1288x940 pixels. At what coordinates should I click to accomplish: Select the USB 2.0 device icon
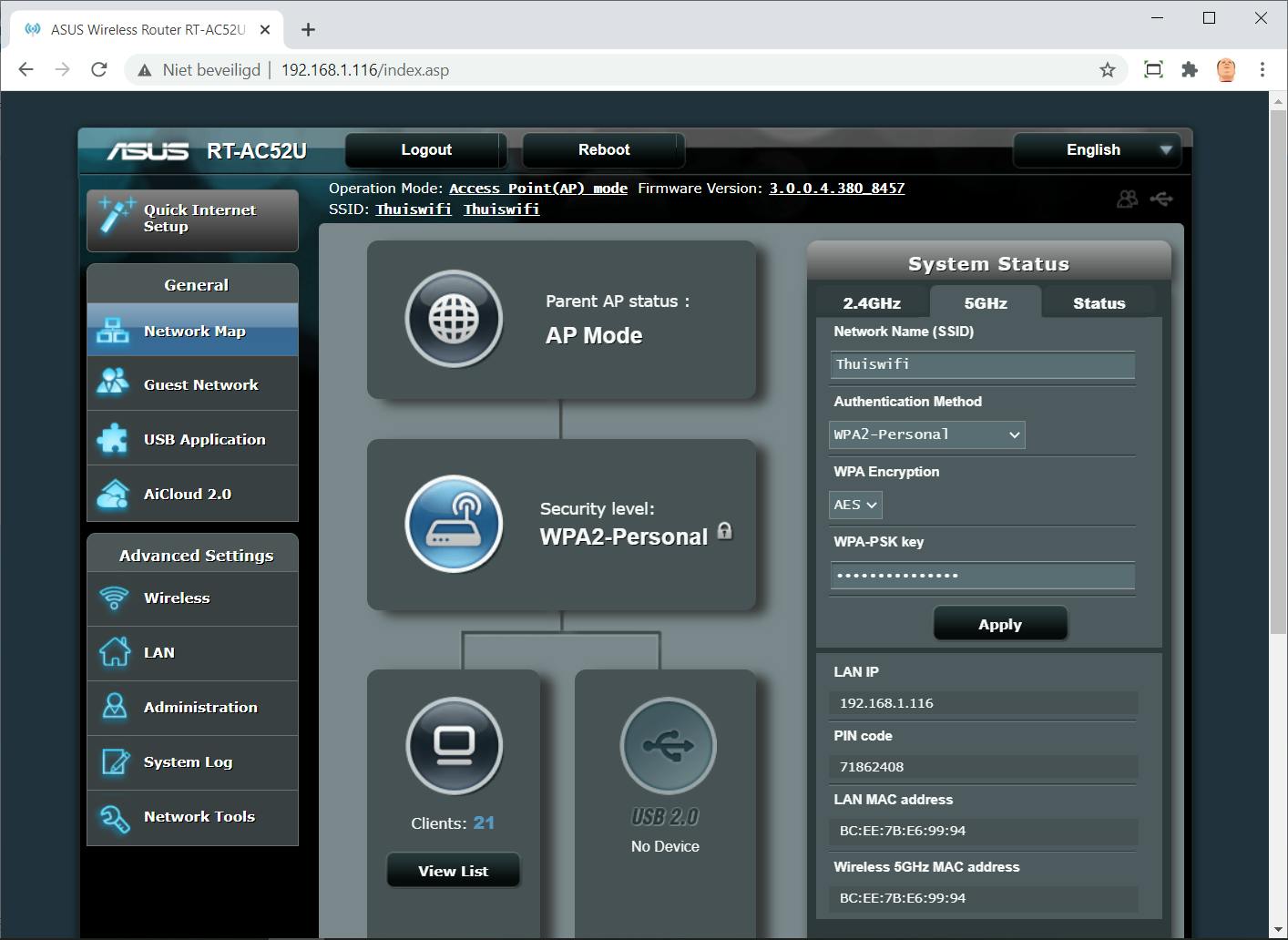pos(668,746)
